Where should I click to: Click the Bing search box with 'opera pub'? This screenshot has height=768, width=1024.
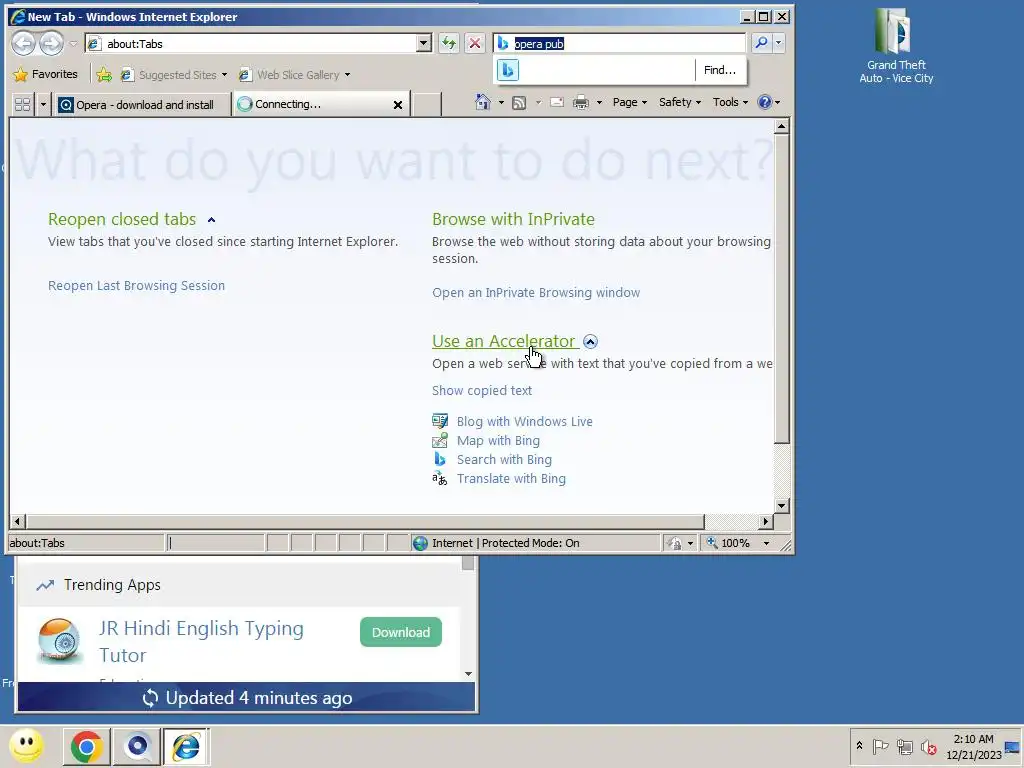[x=619, y=44]
